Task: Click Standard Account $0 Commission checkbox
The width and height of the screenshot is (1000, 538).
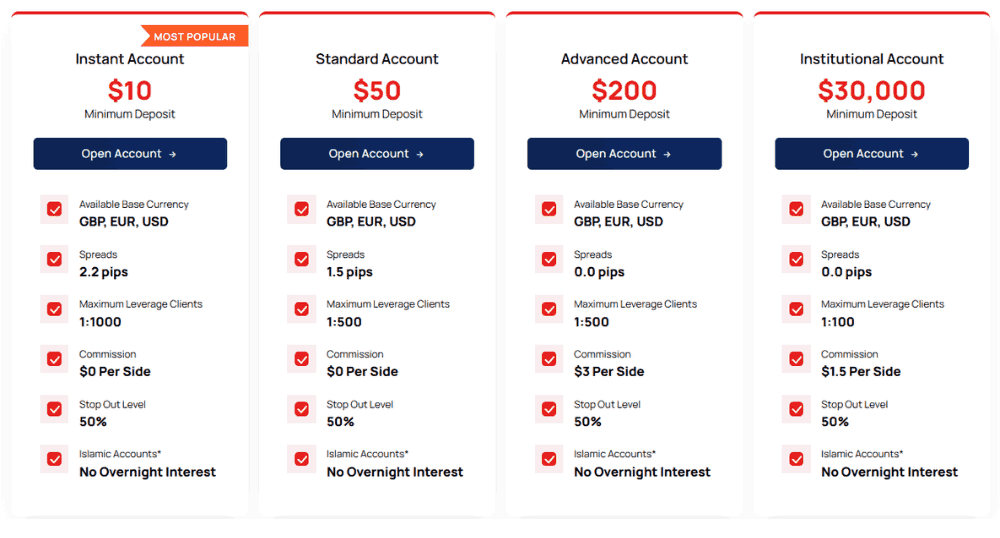Action: [301, 360]
